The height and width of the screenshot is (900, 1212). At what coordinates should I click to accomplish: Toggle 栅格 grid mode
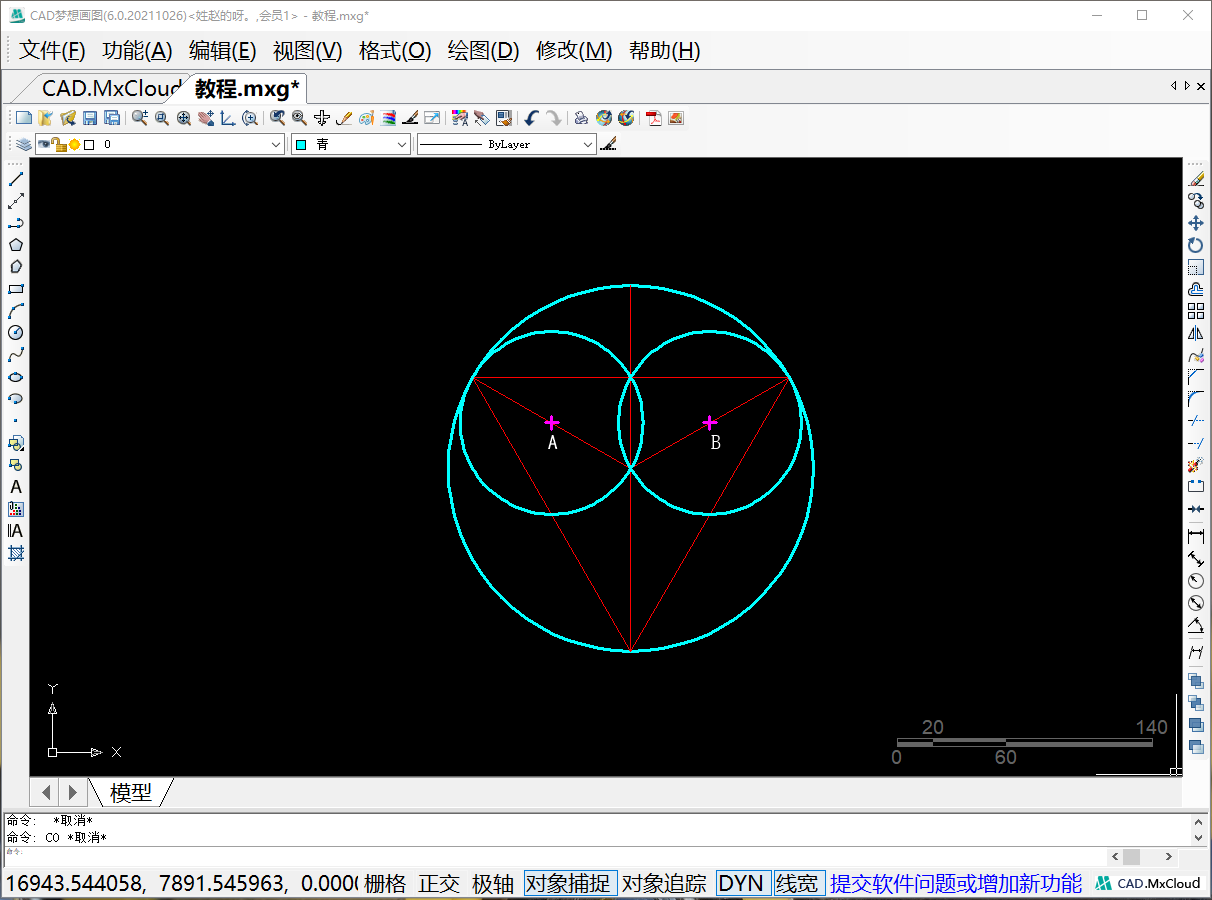[x=385, y=883]
